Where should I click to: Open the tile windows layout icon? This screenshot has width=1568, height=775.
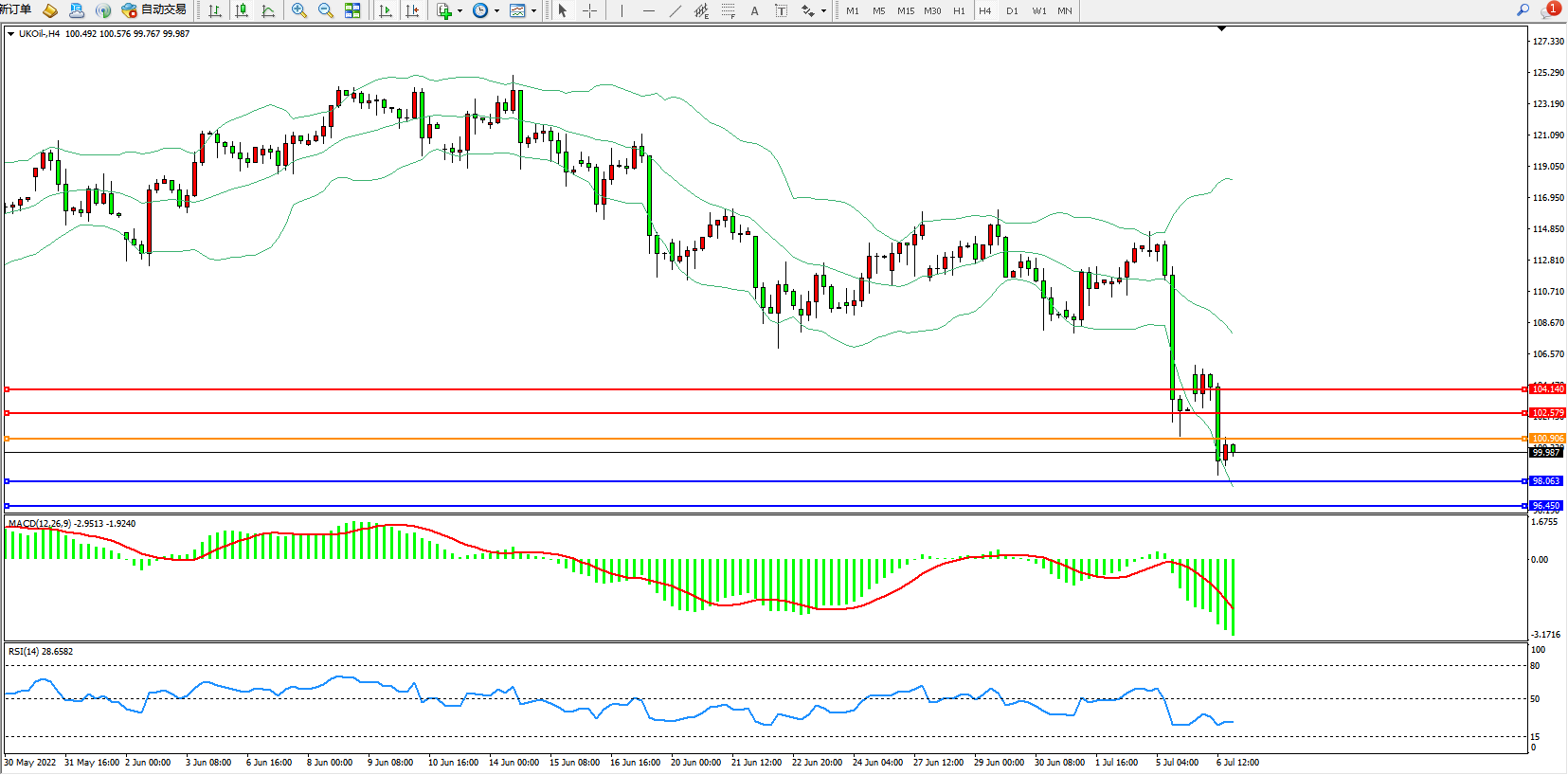coord(352,10)
